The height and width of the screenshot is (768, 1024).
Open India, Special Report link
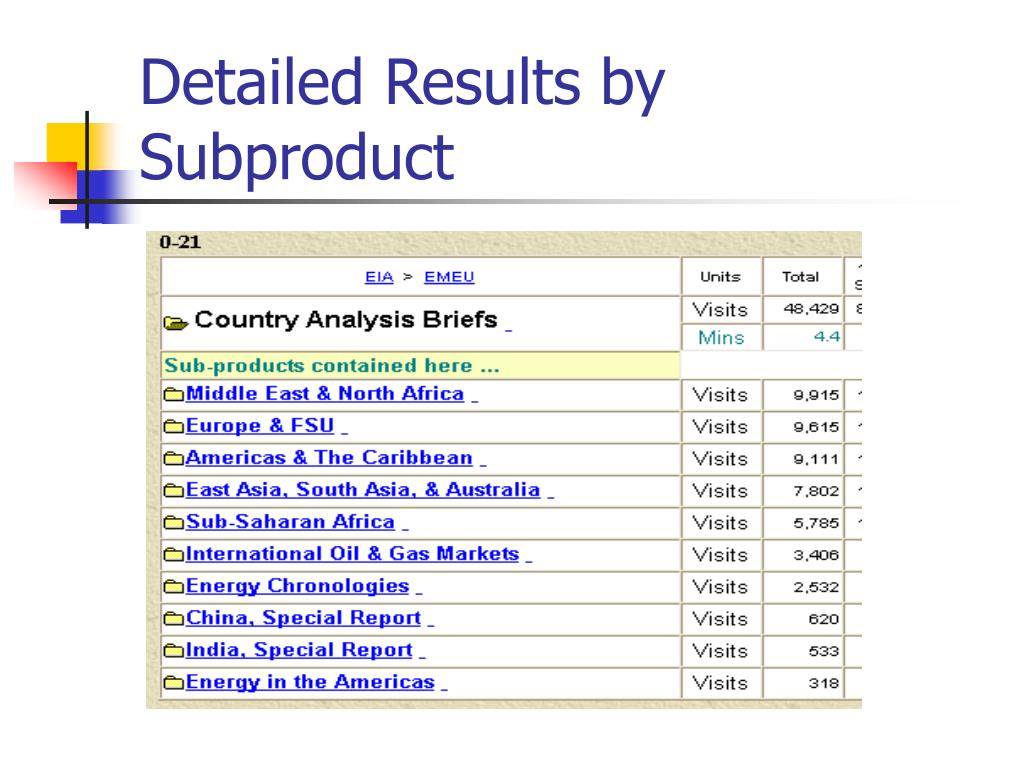[299, 650]
